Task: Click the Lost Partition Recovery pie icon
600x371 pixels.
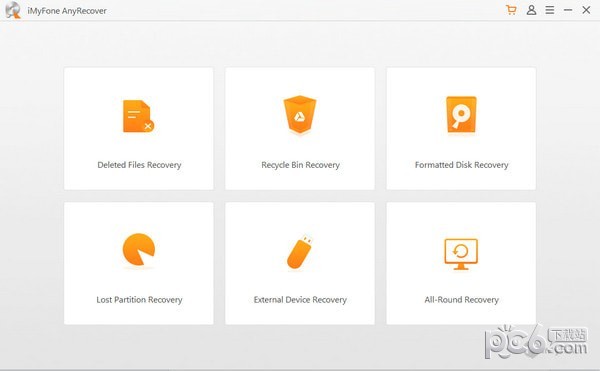Action: pos(139,249)
